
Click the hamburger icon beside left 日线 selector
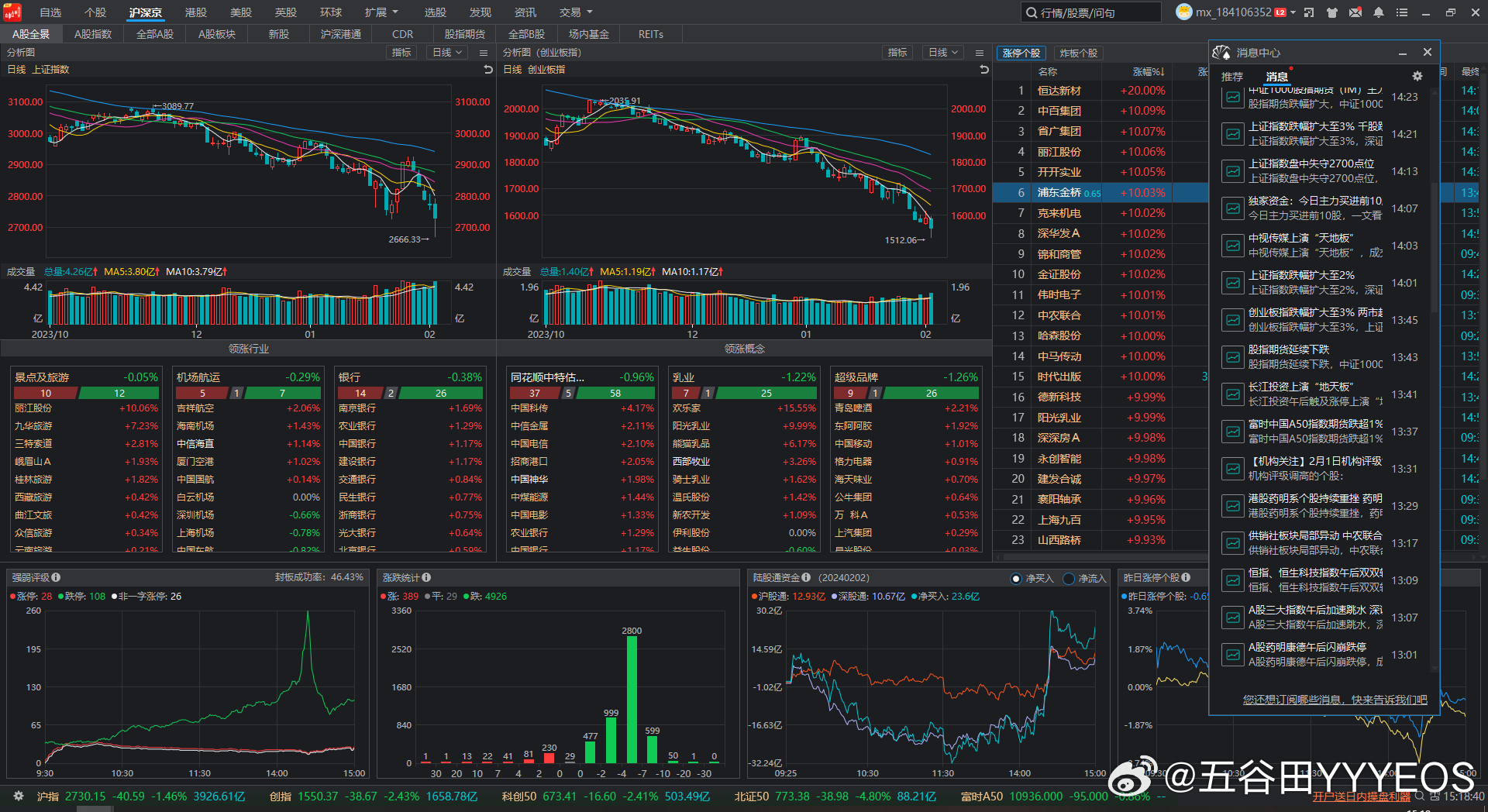tap(483, 52)
